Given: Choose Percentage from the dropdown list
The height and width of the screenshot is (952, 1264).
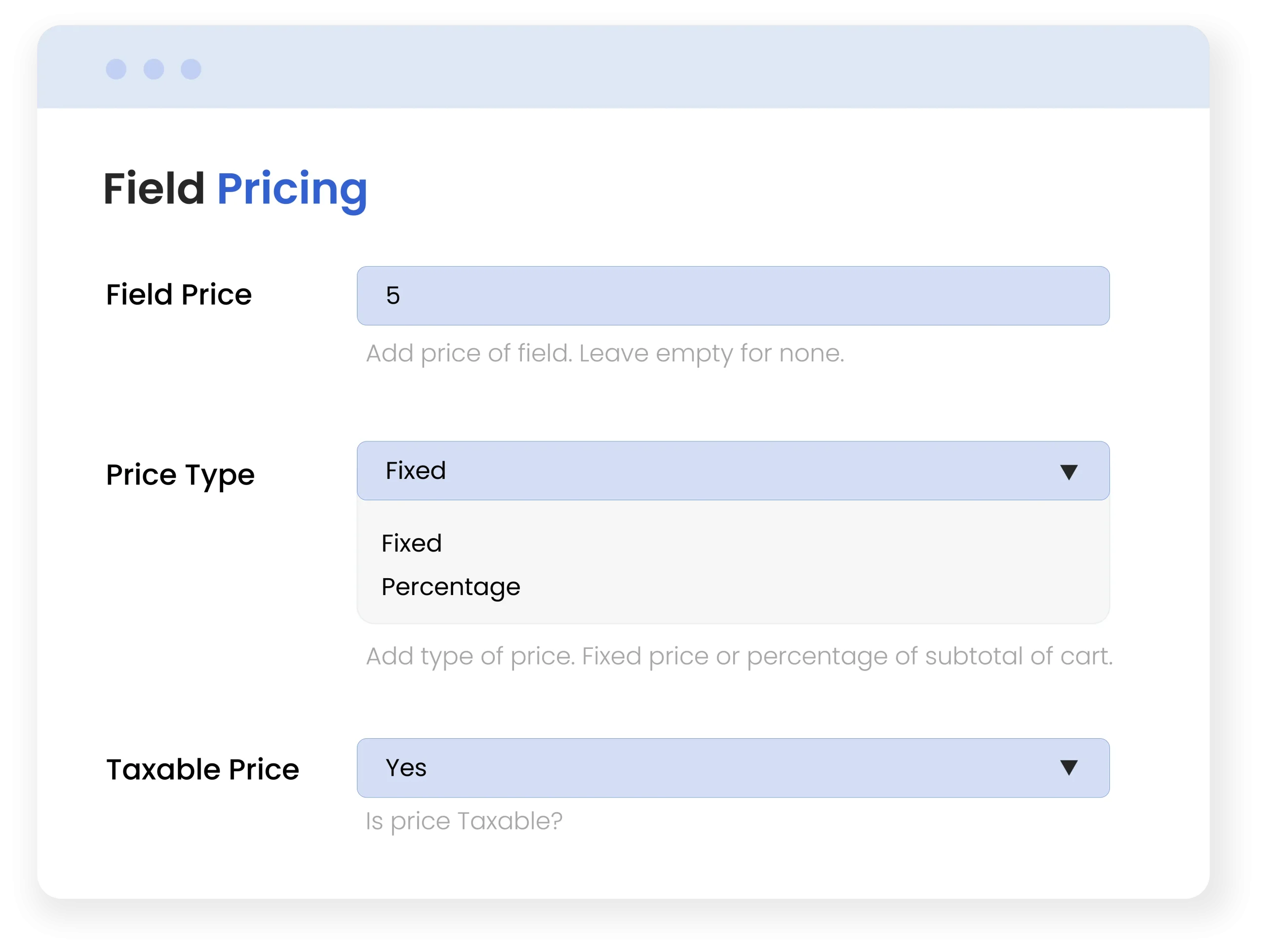Looking at the screenshot, I should (451, 587).
